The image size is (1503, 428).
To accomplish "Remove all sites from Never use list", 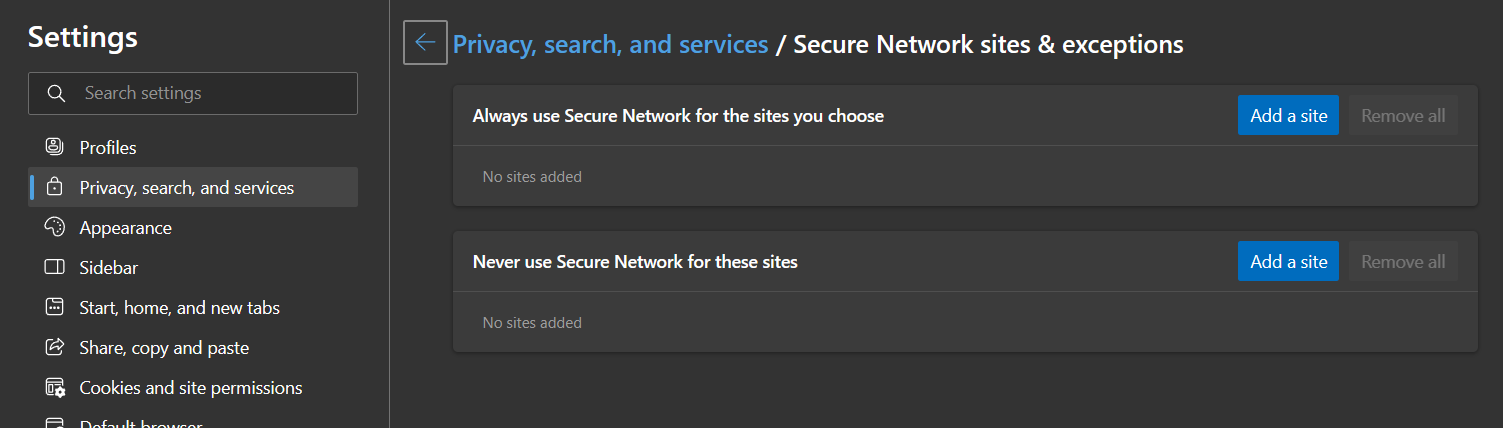I will click(1403, 261).
